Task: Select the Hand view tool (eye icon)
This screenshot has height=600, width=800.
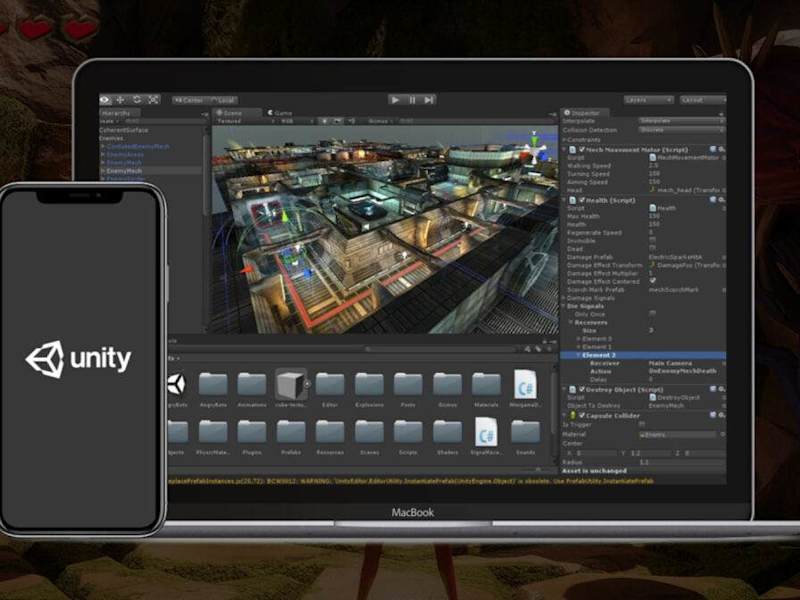Action: coord(106,100)
